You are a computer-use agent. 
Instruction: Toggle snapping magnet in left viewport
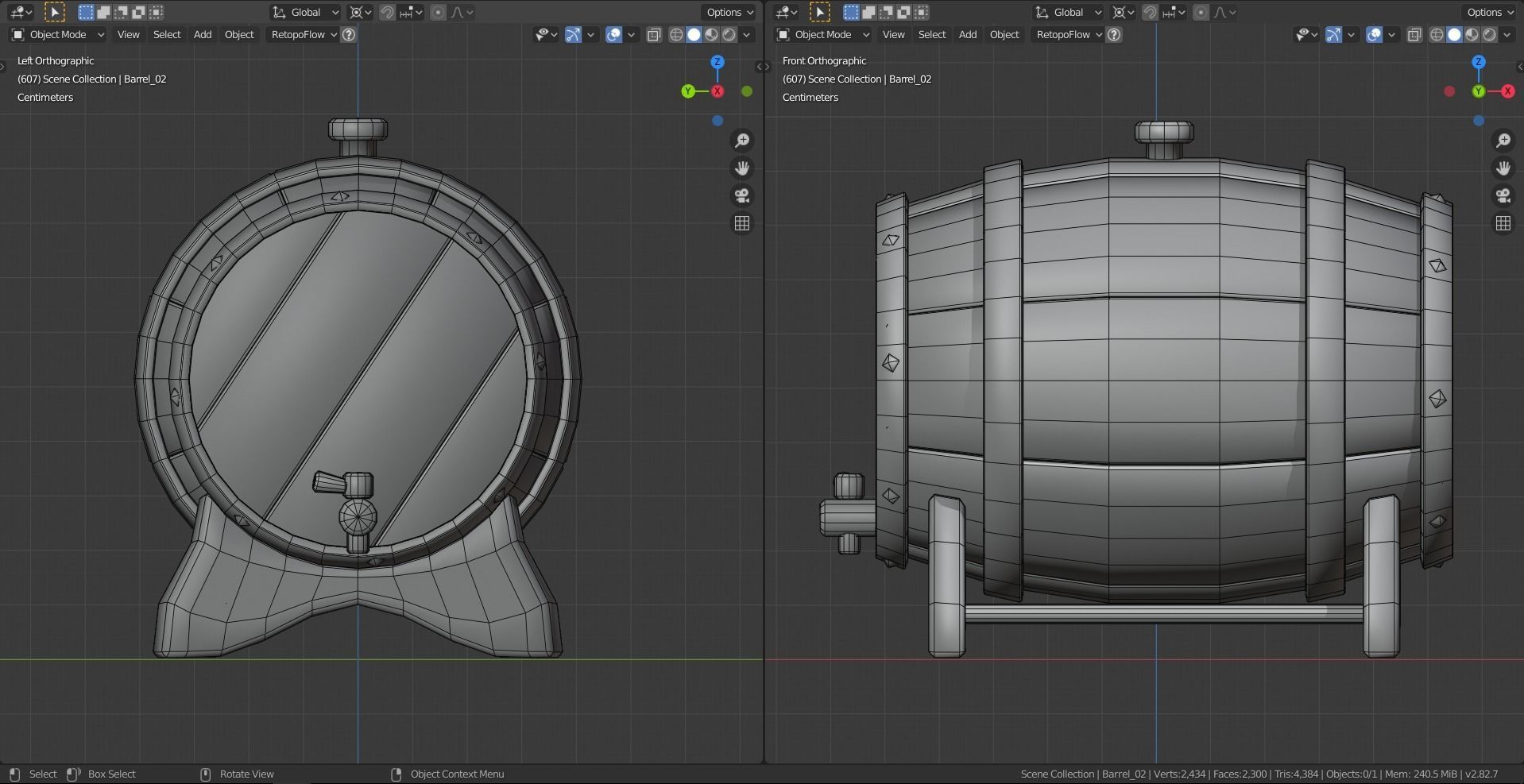point(387,12)
